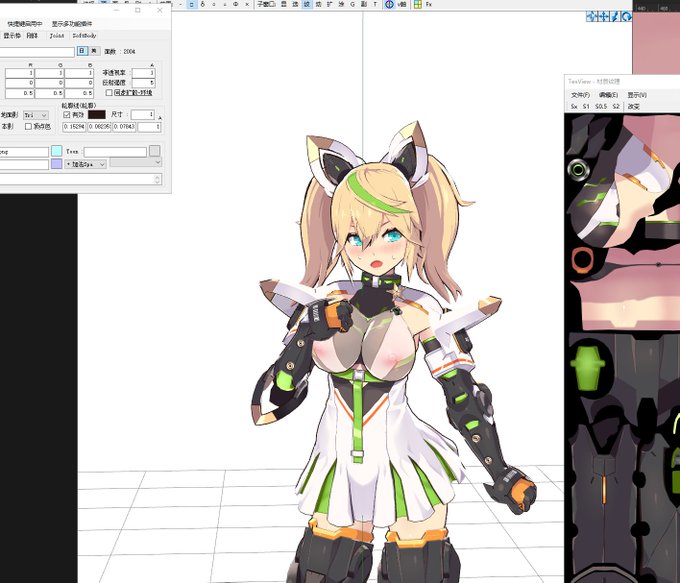Click the Toon texture input field
The image size is (680, 583).
(x=115, y=152)
